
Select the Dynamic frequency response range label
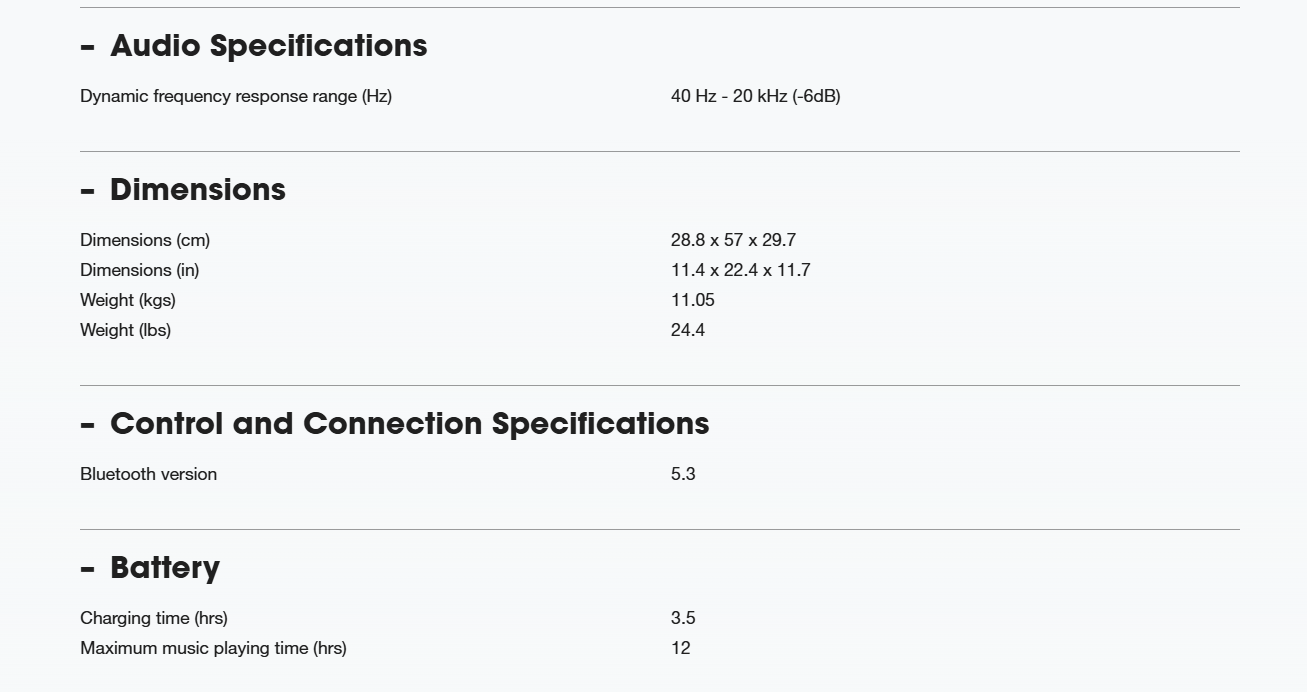coord(236,96)
